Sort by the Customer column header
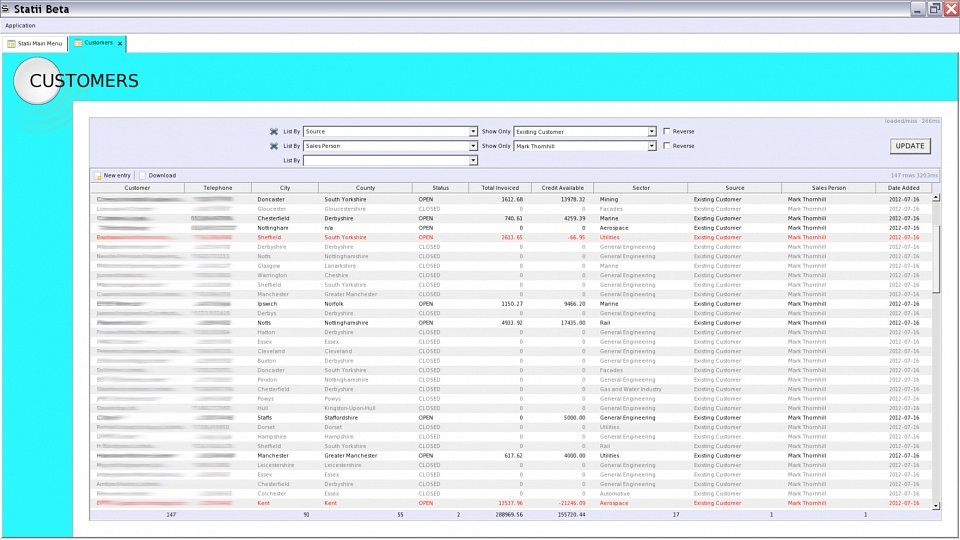Image resolution: width=960 pixels, height=540 pixels. point(137,188)
